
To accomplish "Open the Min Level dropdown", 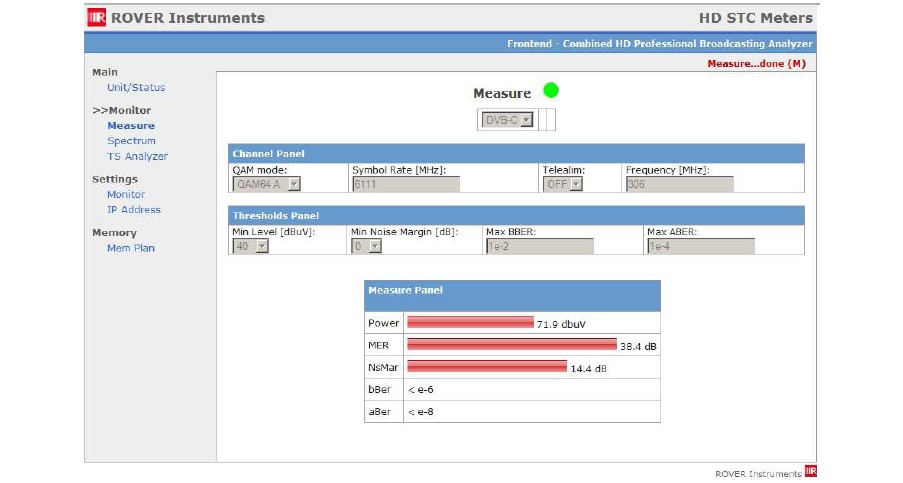I will pyautogui.click(x=251, y=246).
